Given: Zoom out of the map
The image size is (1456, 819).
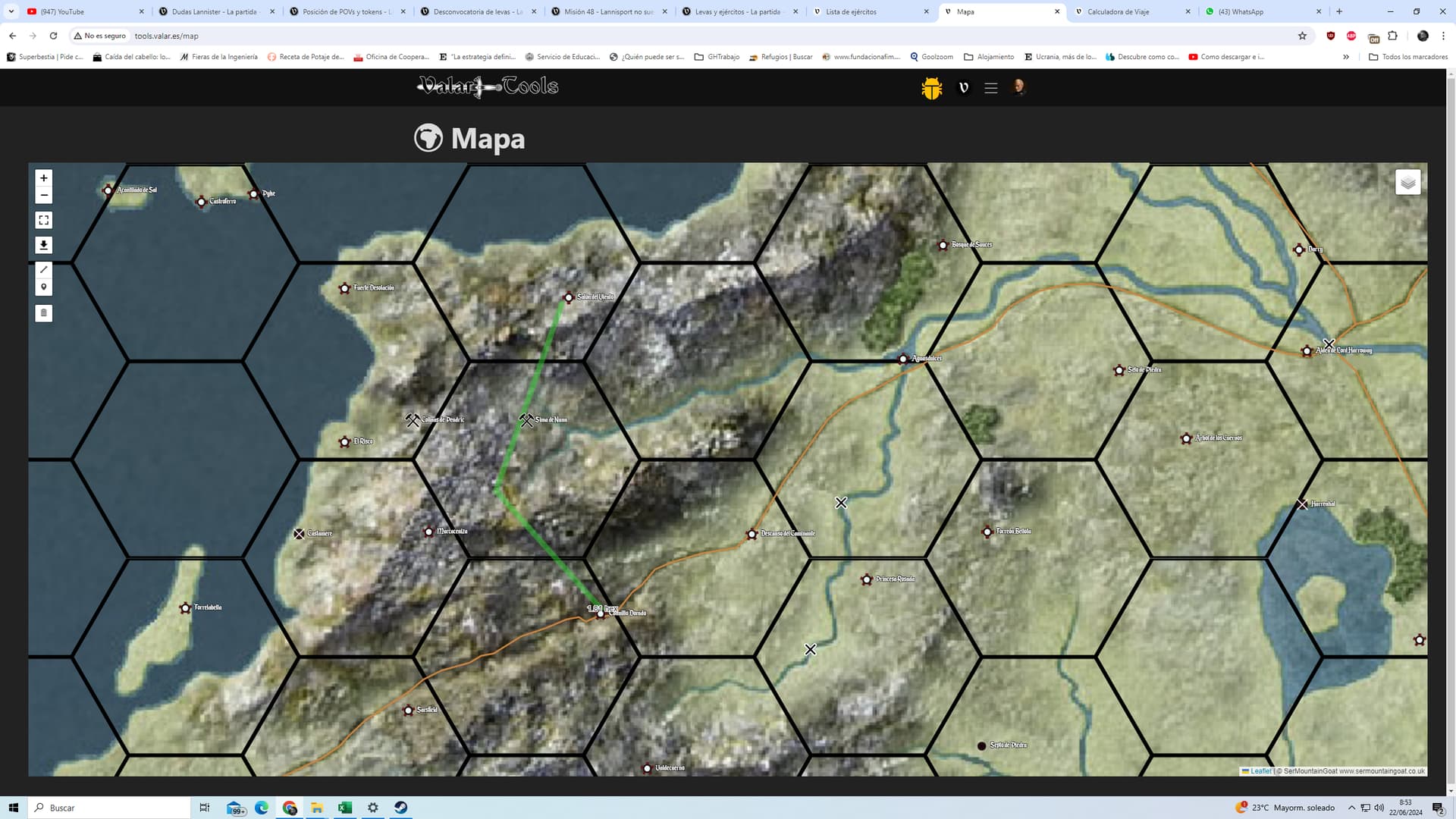Looking at the screenshot, I should click(44, 195).
